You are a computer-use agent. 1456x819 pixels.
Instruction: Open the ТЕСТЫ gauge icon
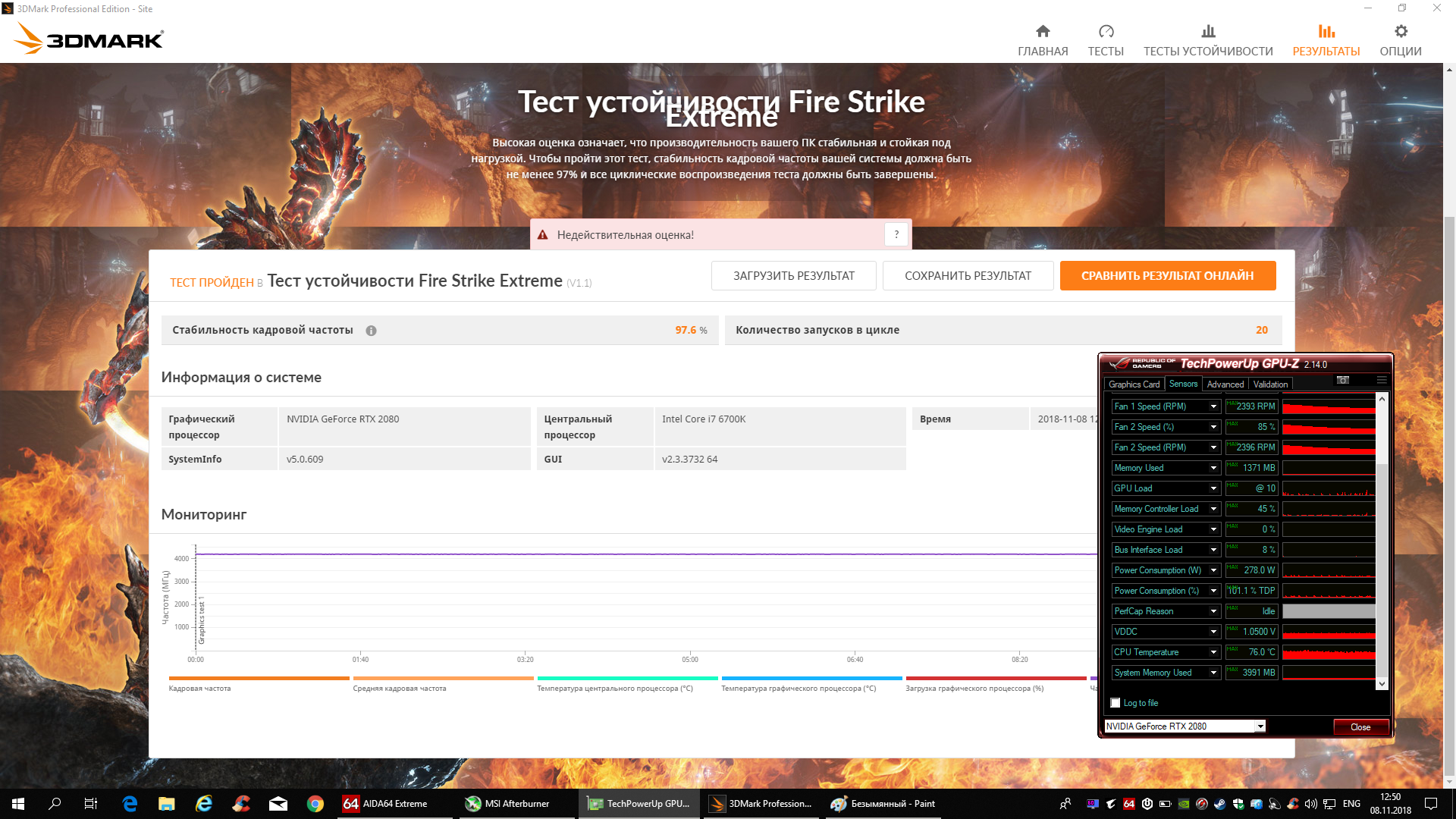tap(1106, 32)
